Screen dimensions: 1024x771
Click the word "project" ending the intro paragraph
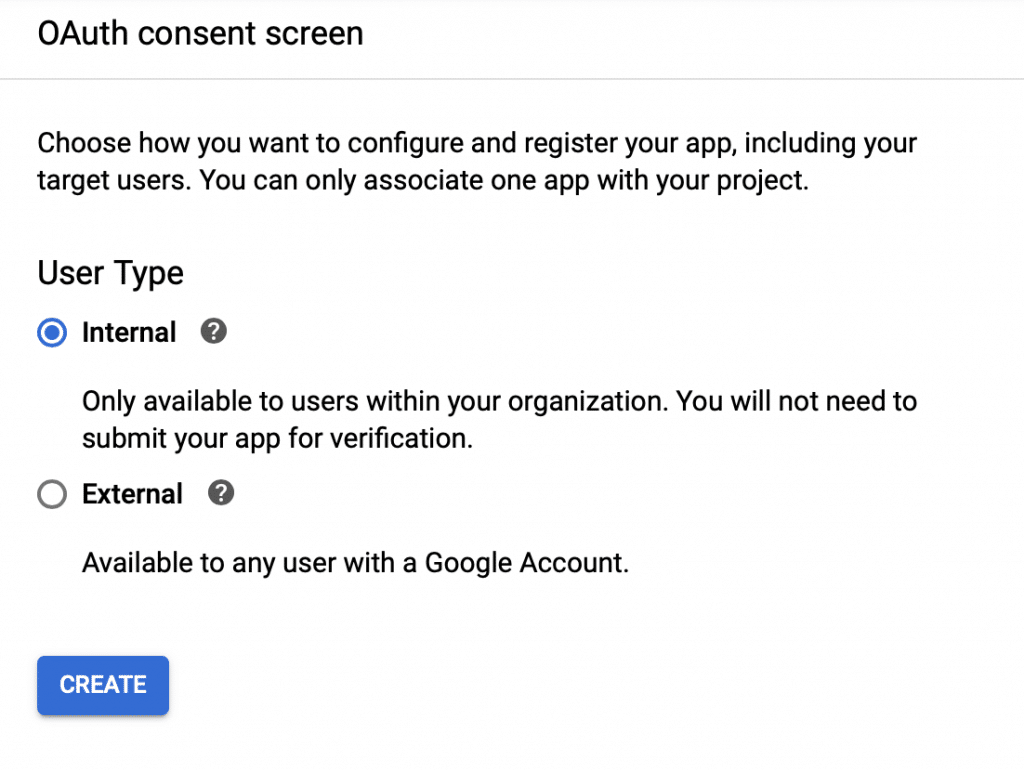coord(766,184)
